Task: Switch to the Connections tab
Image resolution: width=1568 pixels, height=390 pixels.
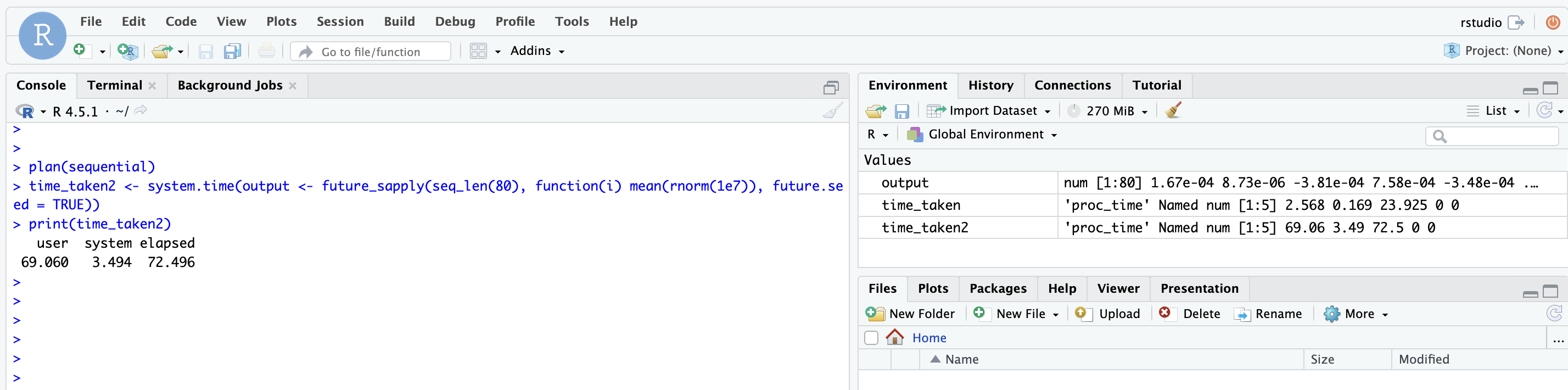Action: pos(1072,85)
